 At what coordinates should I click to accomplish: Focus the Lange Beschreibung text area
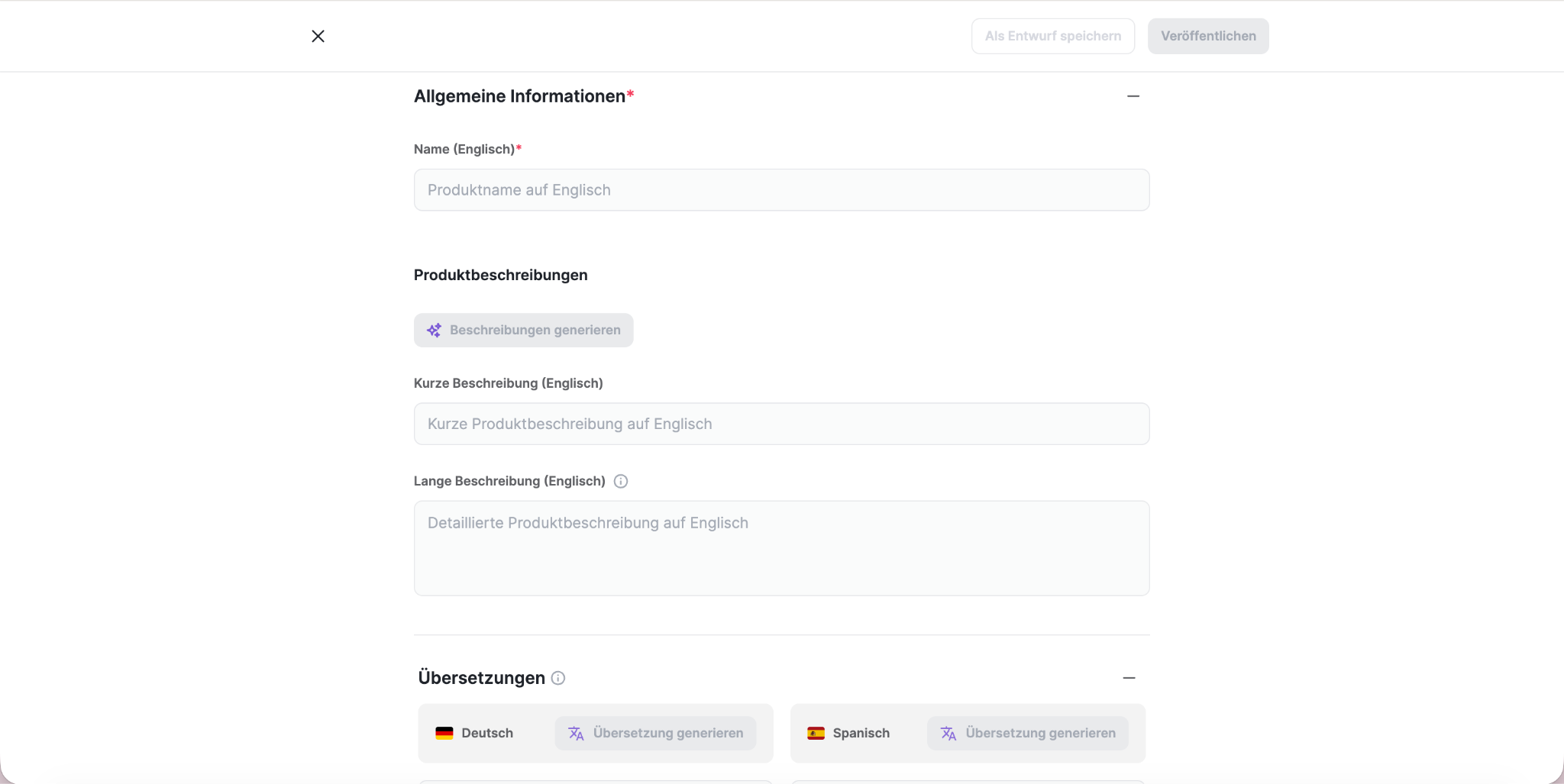(x=782, y=548)
